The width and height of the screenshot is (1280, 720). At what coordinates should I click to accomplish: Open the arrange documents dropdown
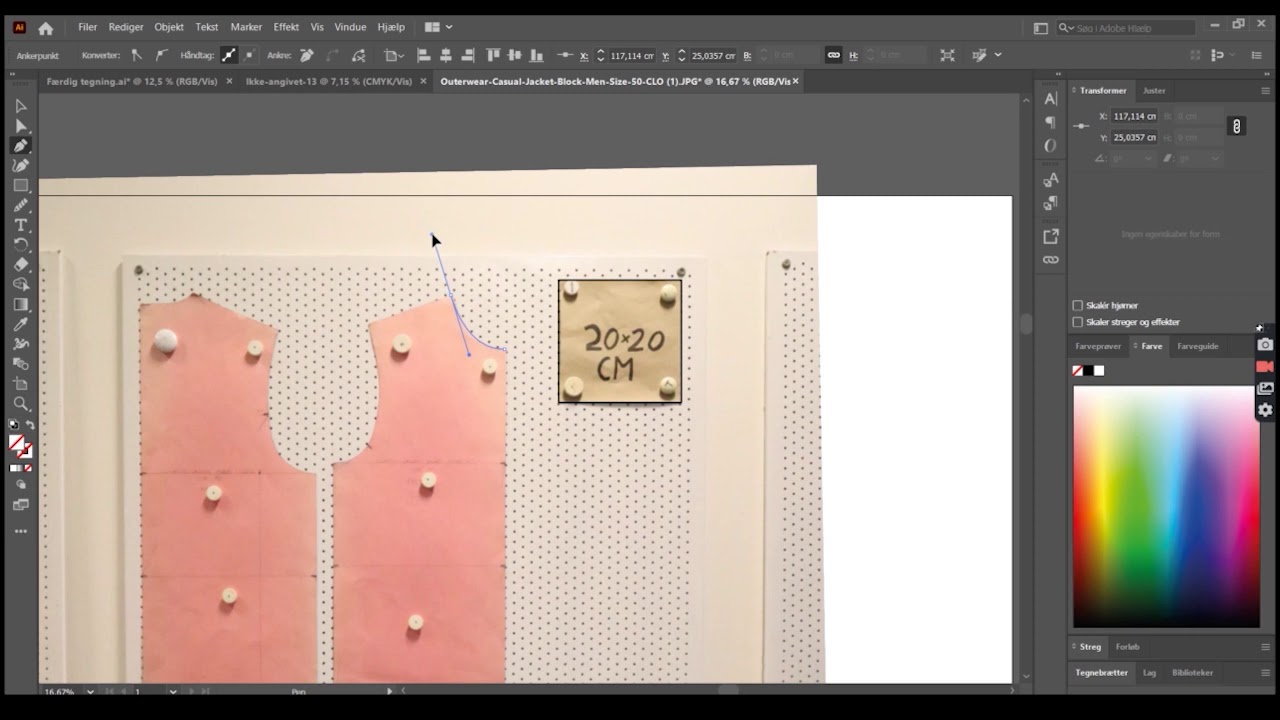(438, 28)
